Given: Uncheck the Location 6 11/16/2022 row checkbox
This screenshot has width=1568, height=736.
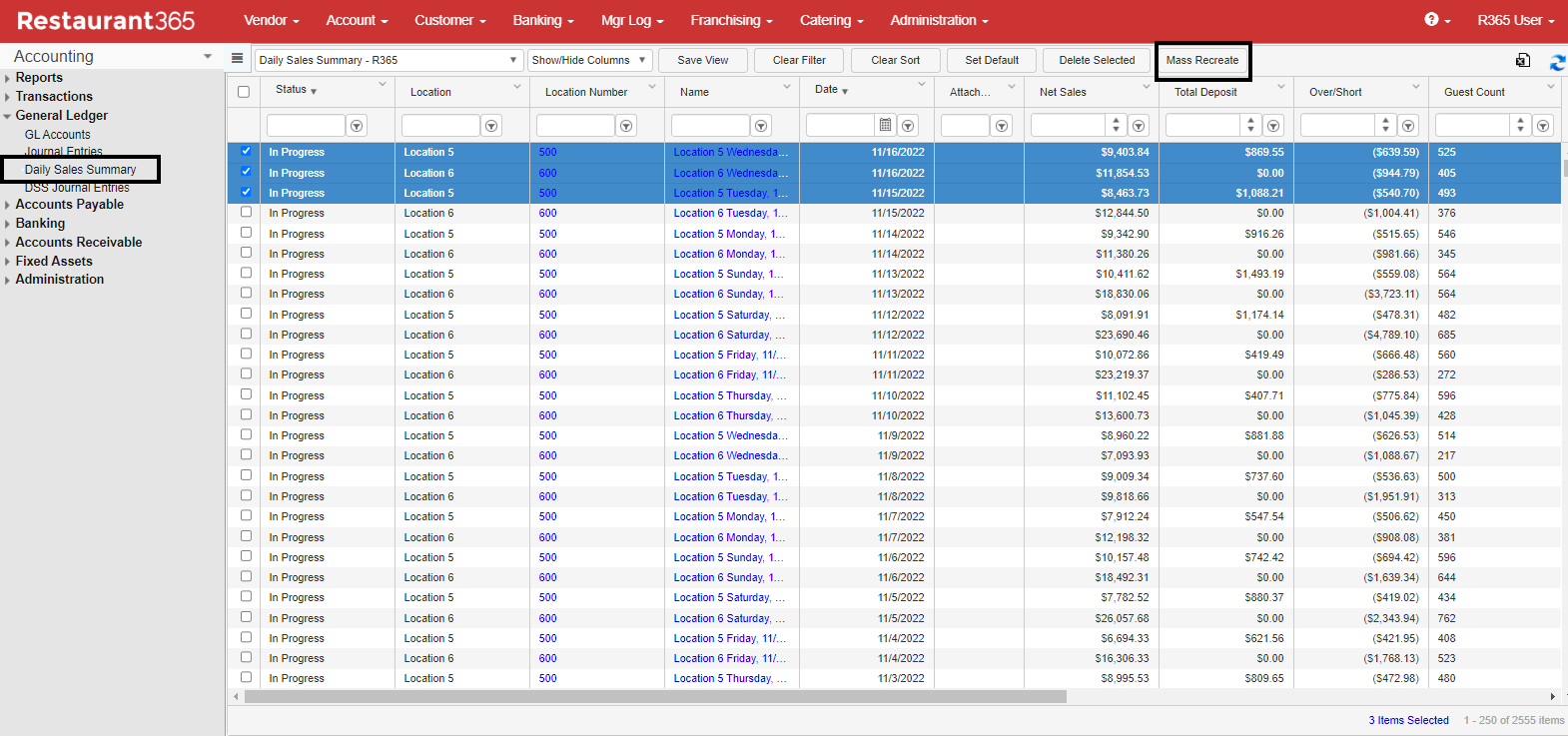Looking at the screenshot, I should coord(246,171).
